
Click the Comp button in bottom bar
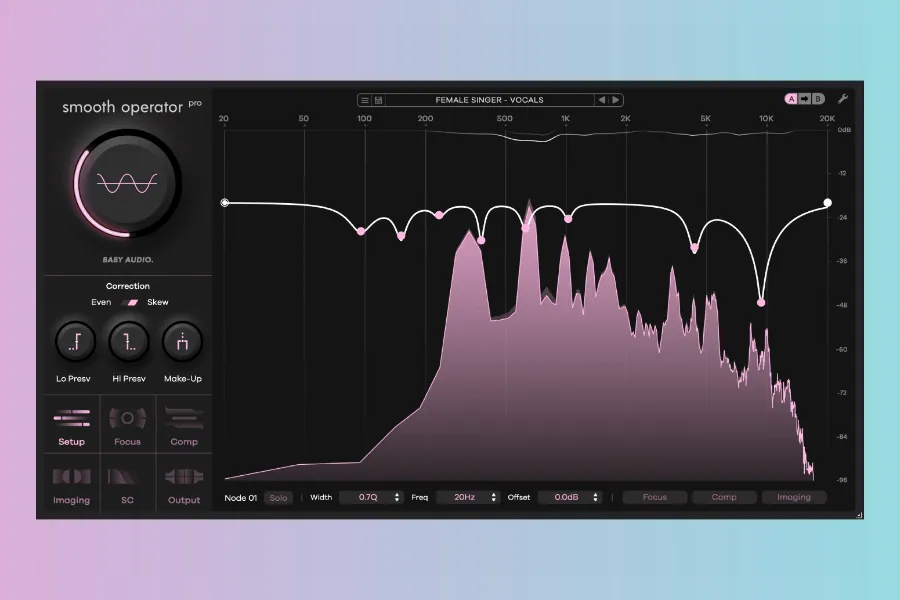724,497
